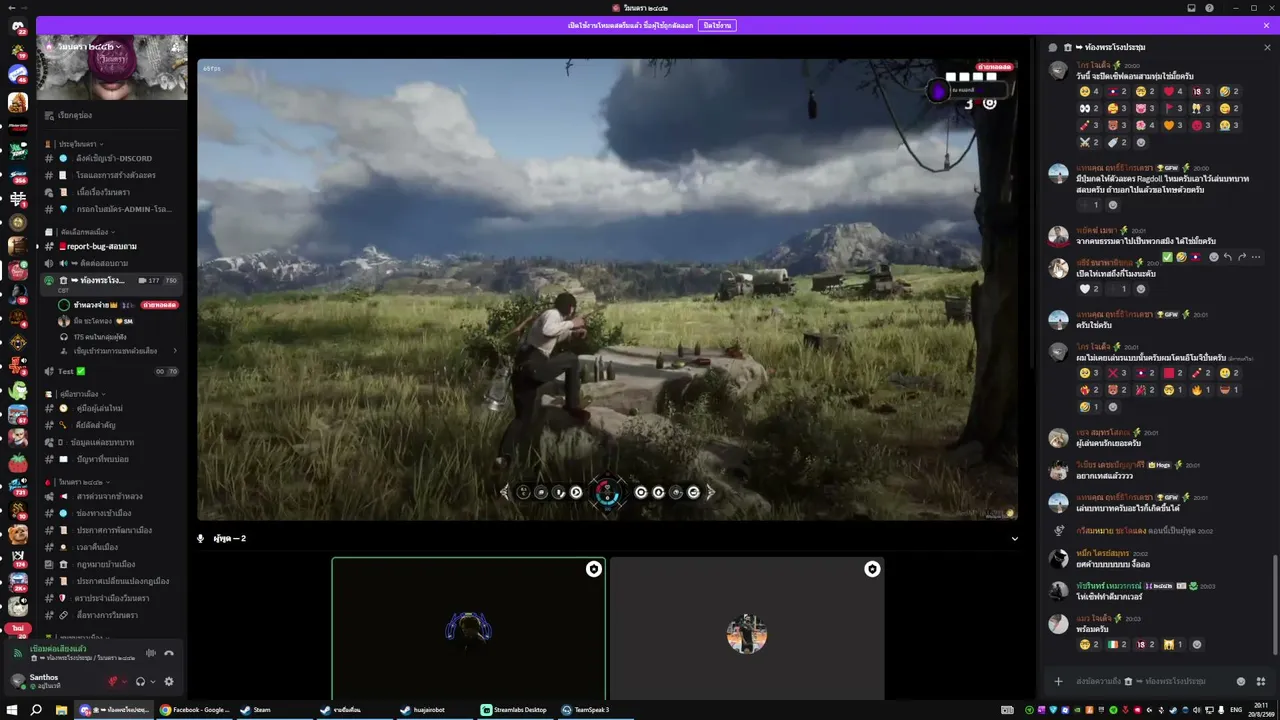Open the emoji picker in chat box
1280x720 pixels.
(x=1241, y=681)
